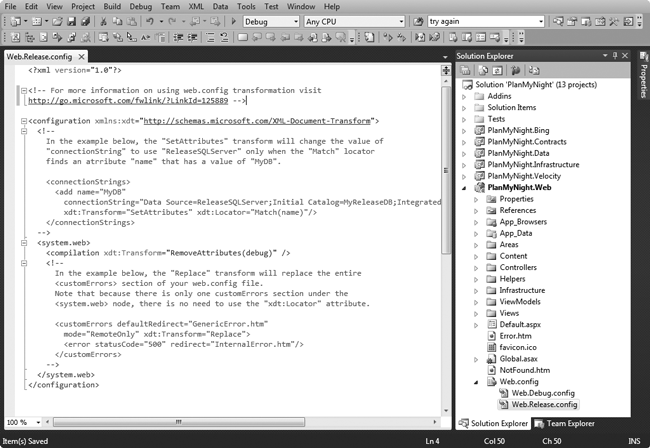The height and width of the screenshot is (448, 650).
Task: Open the 100 % zoom dropdown
Action: click(38, 422)
